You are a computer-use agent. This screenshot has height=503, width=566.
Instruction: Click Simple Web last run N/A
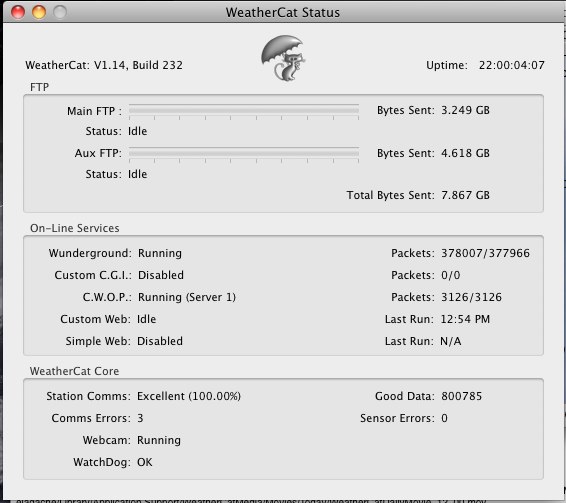pyautogui.click(x=451, y=341)
